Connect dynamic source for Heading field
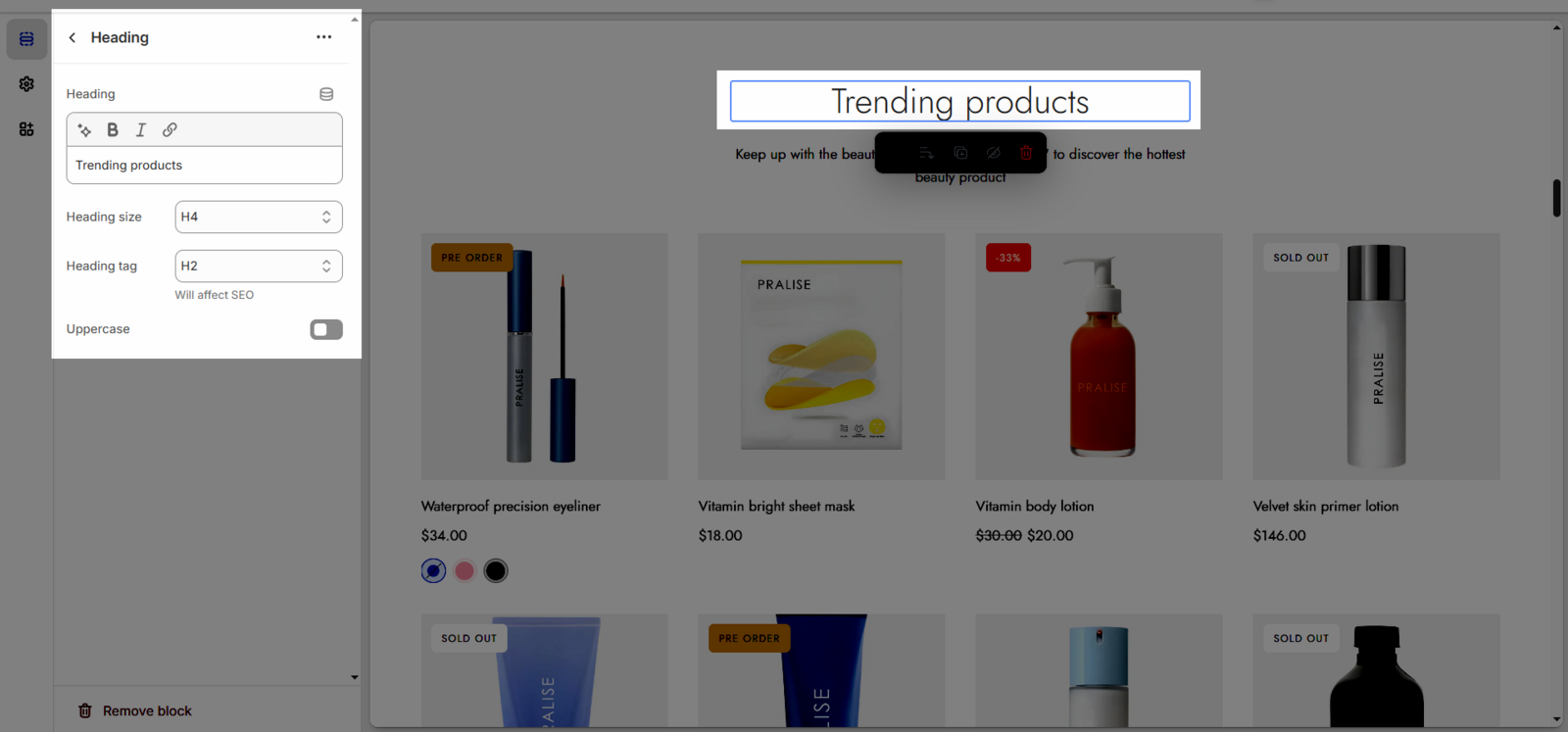Viewport: 1568px width, 732px height. tap(326, 94)
